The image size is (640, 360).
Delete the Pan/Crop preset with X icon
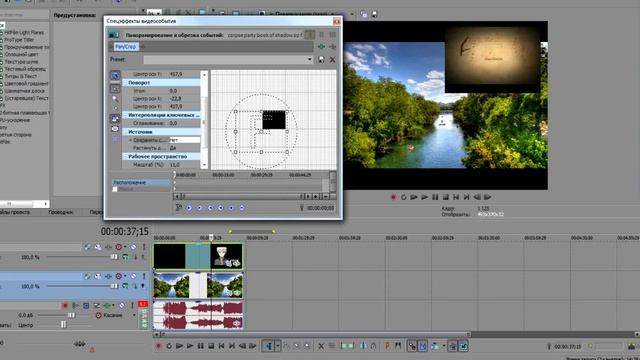(333, 60)
